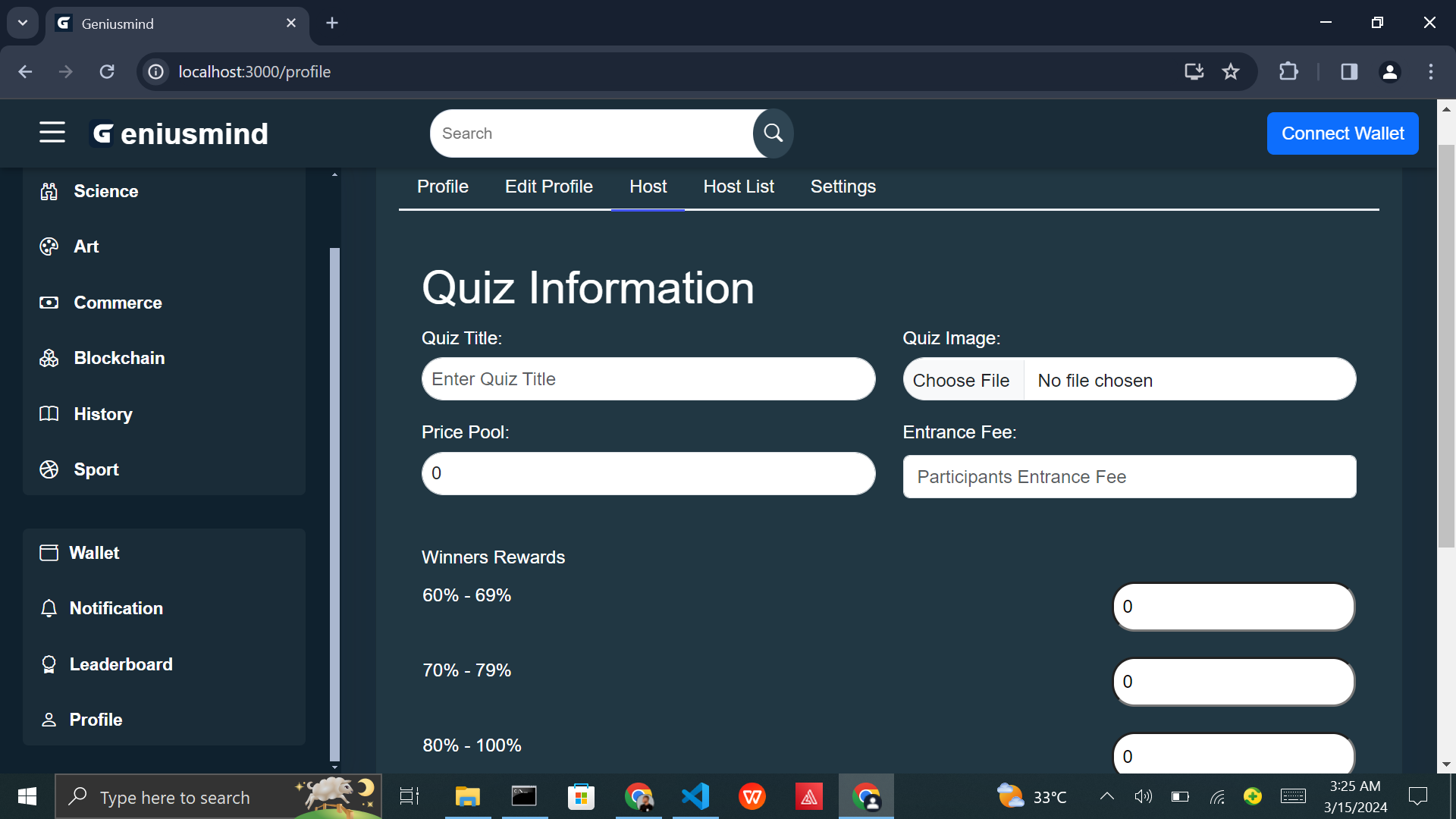Focus the Enter Quiz Title field
Viewport: 1456px width, 819px height.
[648, 379]
